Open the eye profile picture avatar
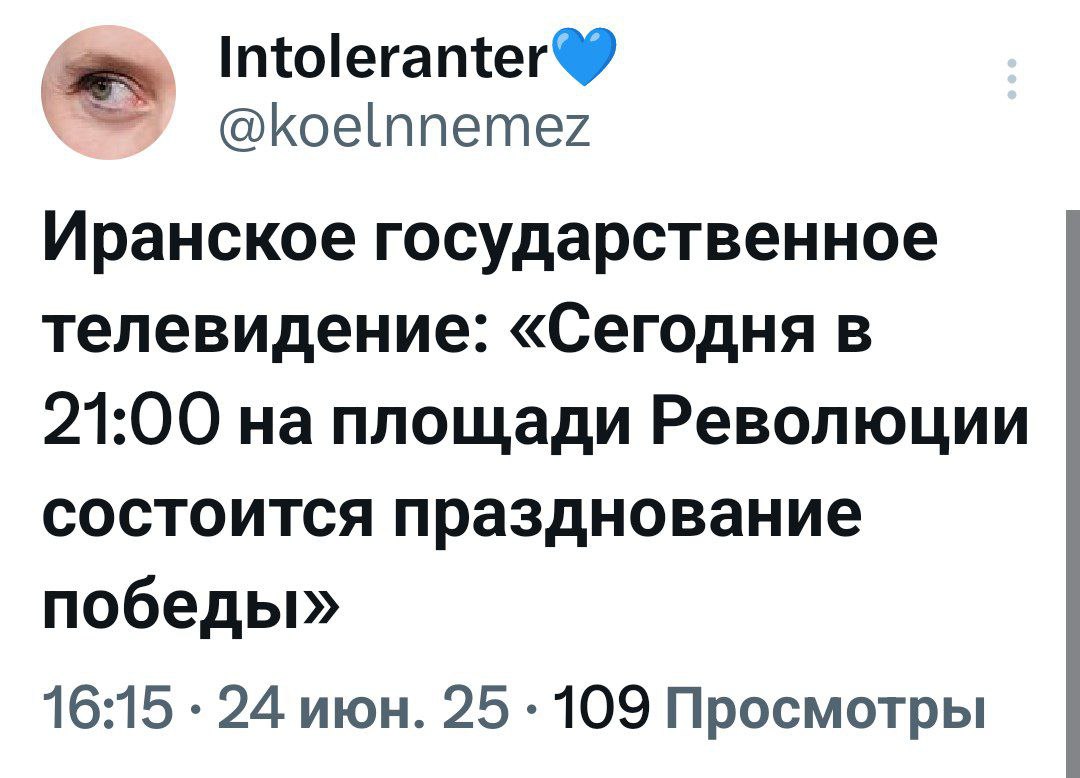The image size is (1080, 778). 109,92
